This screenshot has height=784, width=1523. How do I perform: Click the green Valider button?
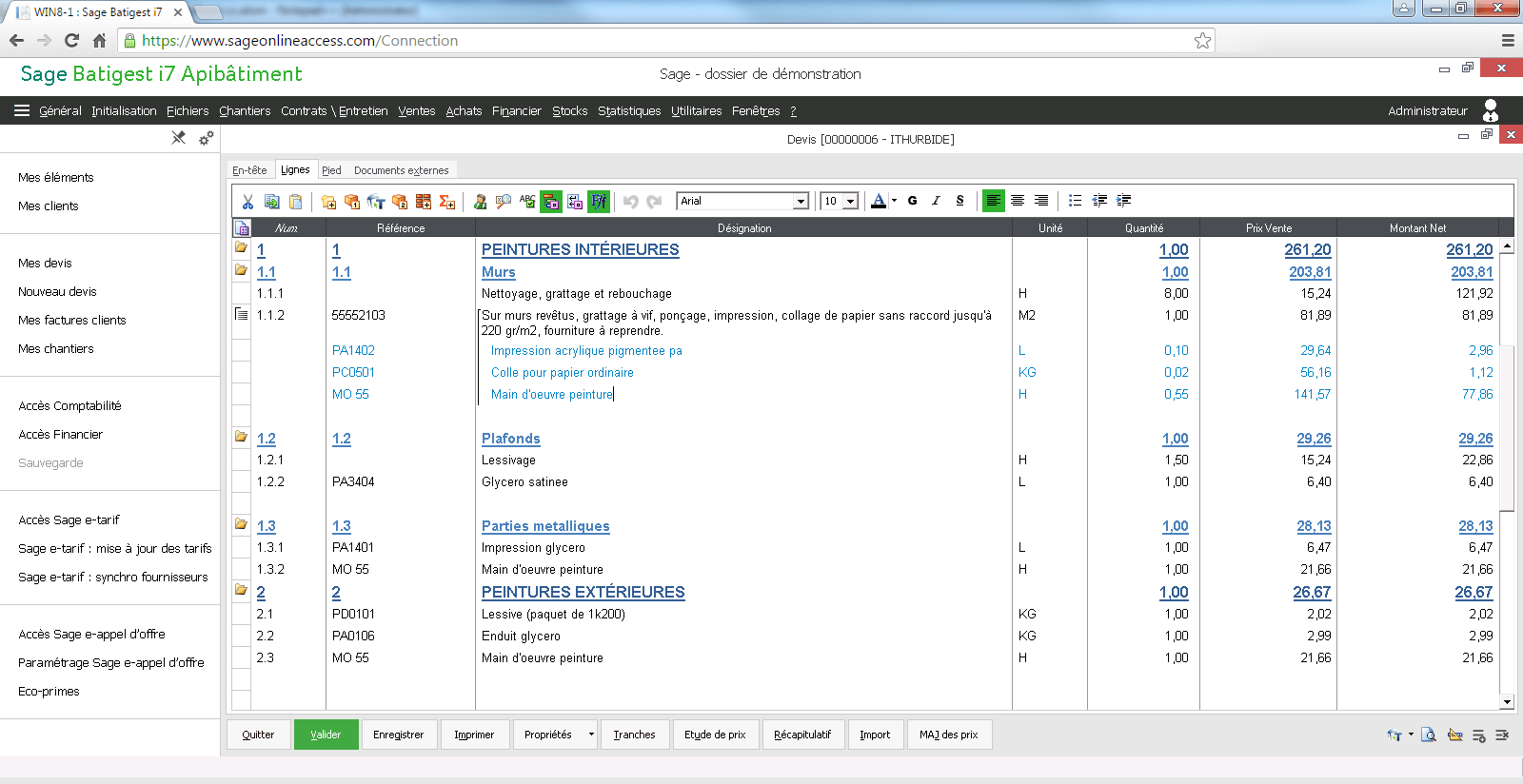click(326, 735)
